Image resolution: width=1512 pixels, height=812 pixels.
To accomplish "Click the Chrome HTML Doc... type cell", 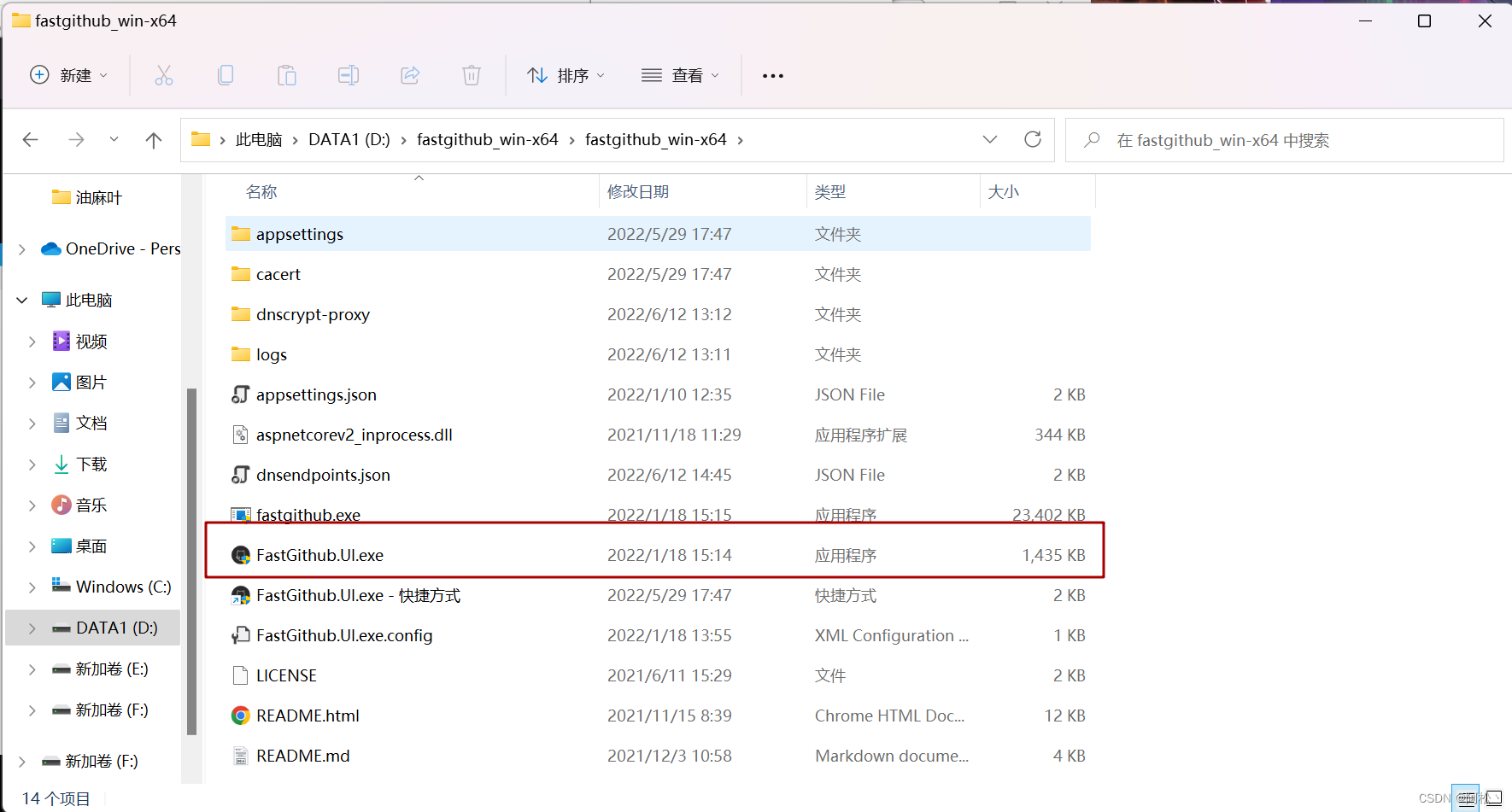I will coord(889,716).
